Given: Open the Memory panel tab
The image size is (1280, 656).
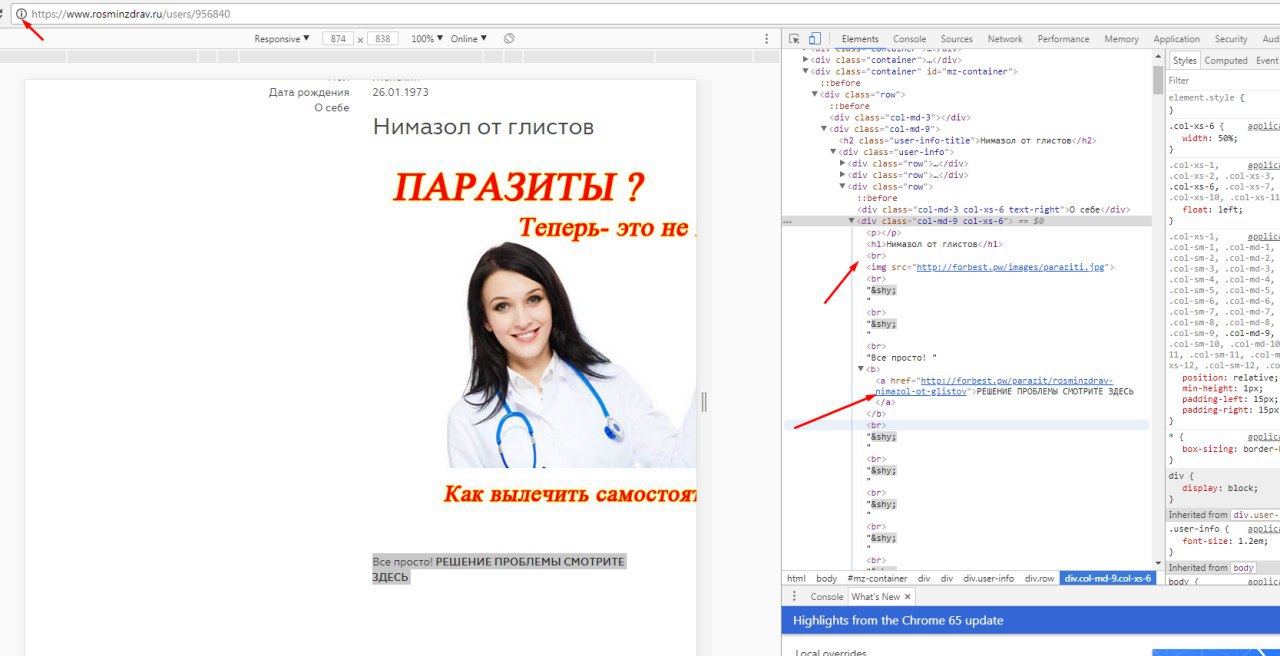Looking at the screenshot, I should tap(1121, 39).
